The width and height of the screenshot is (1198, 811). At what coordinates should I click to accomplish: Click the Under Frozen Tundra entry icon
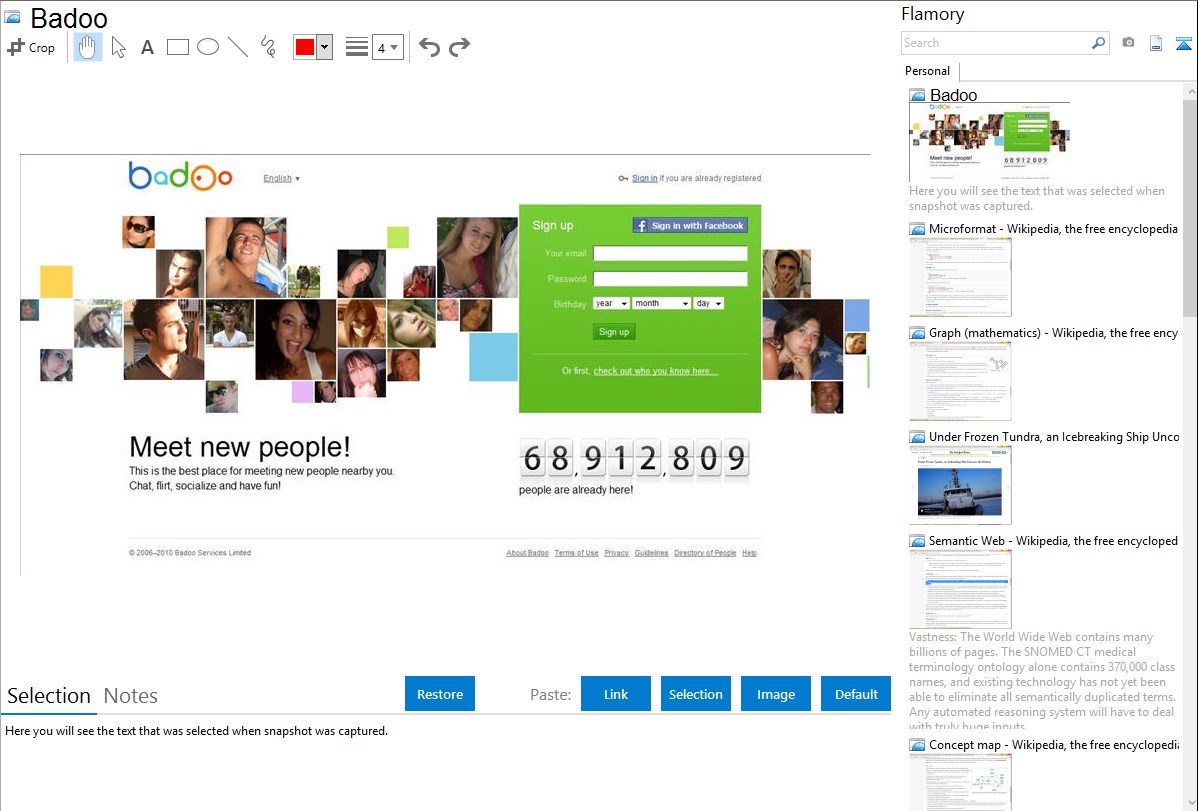click(917, 436)
